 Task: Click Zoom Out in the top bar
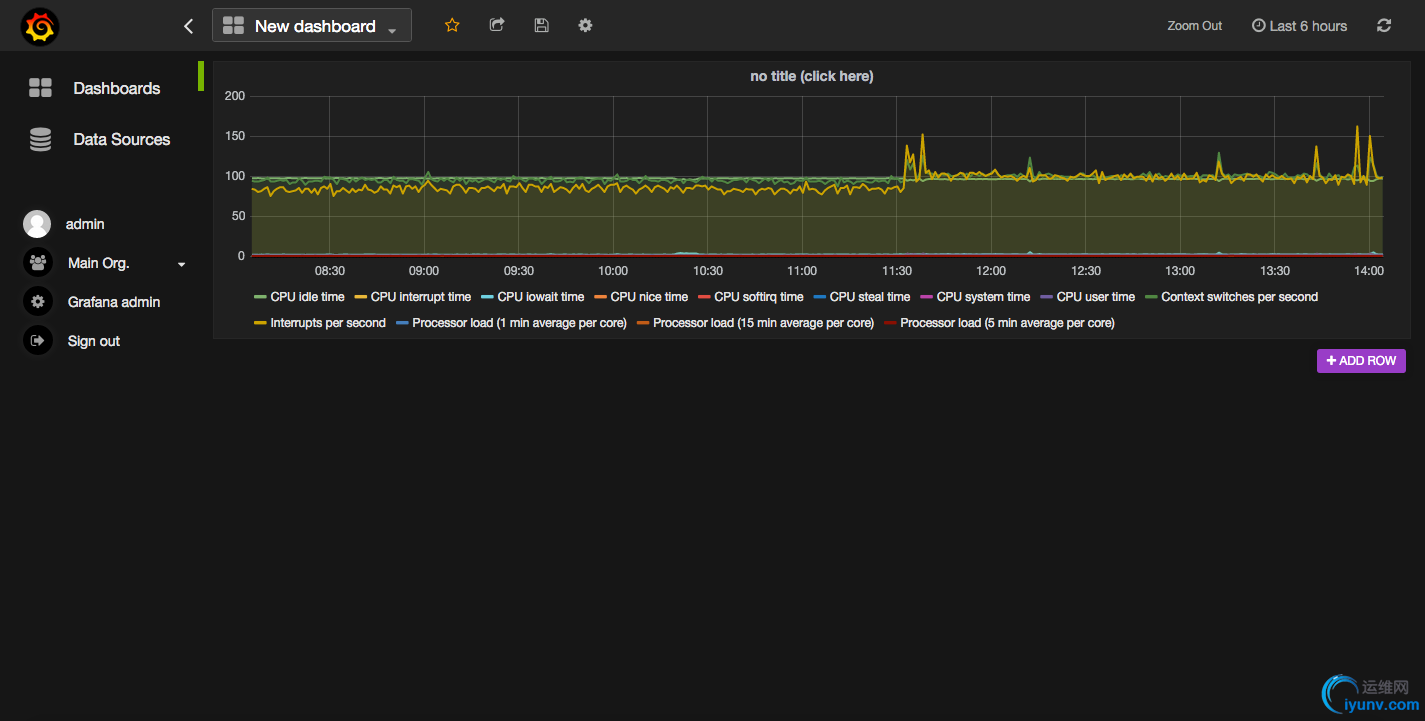coord(1194,26)
